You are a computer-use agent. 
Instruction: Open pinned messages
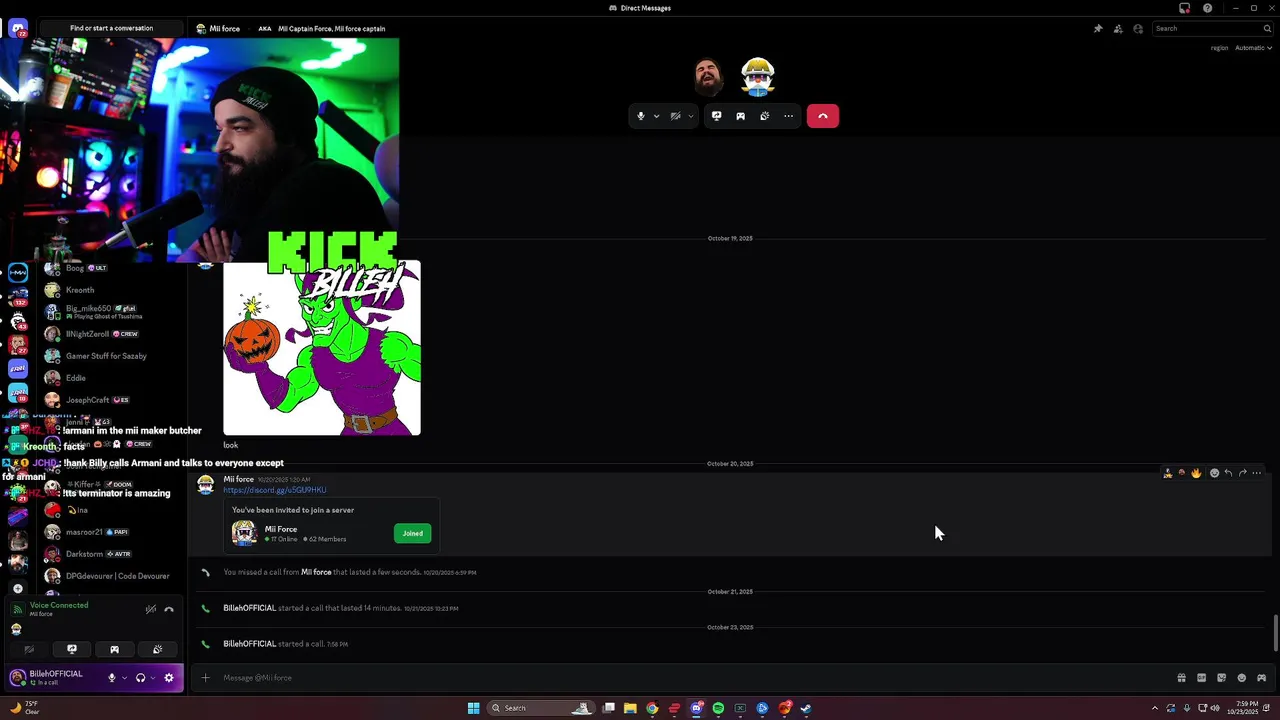[1098, 29]
